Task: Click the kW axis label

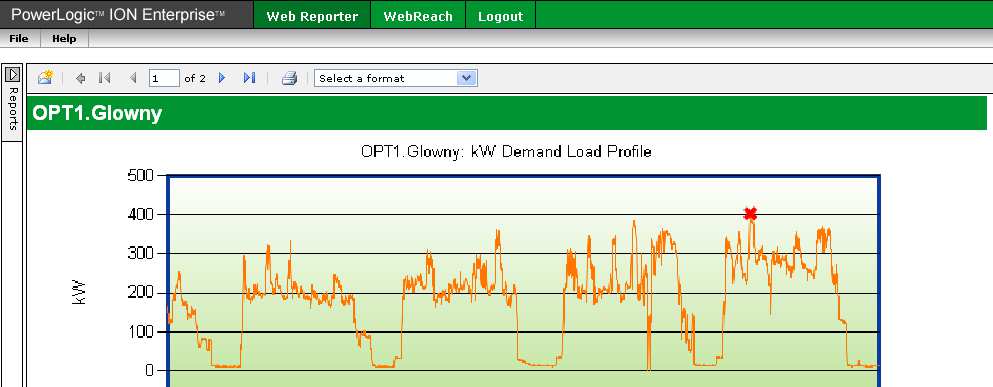Action: pos(79,293)
